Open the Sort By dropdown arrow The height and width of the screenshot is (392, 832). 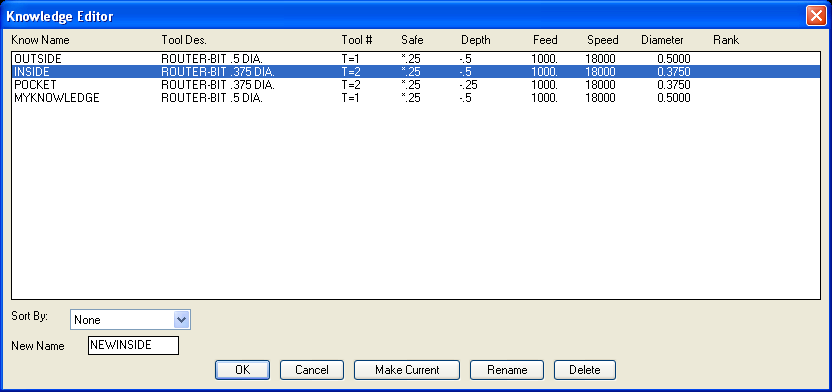point(181,320)
